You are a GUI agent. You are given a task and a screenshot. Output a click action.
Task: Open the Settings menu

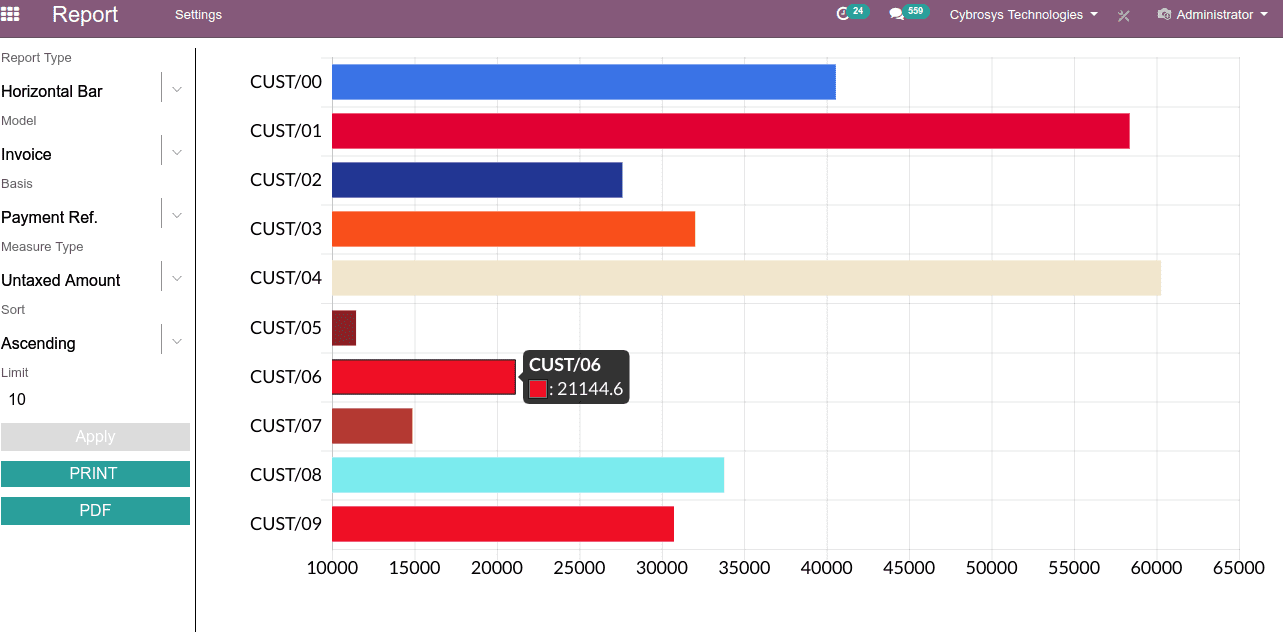tap(198, 15)
